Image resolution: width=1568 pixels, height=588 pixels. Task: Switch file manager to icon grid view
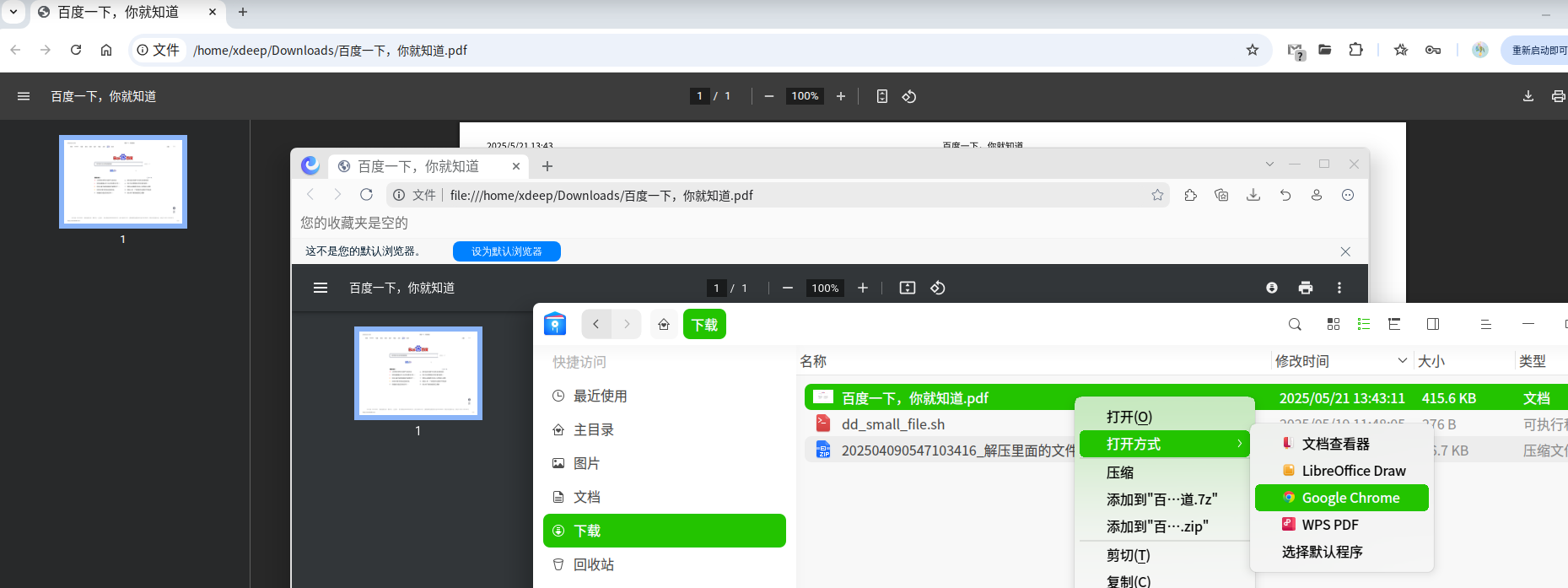pos(1334,324)
